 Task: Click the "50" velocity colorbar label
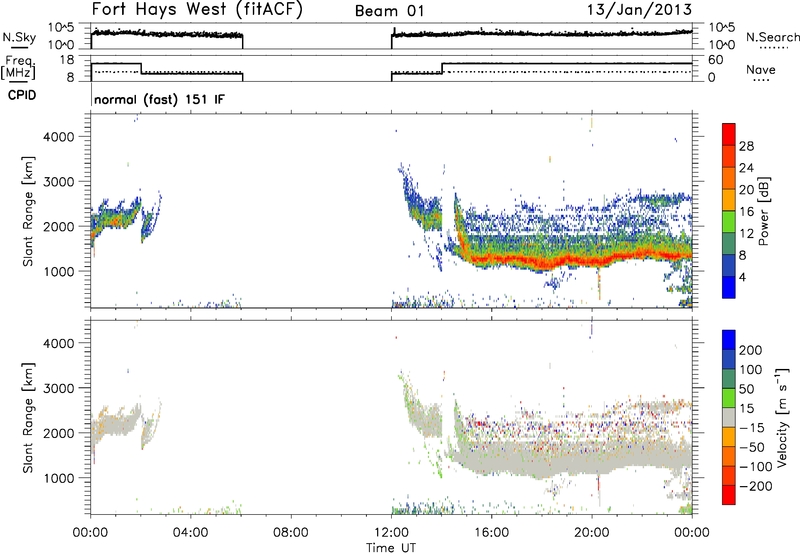747,389
